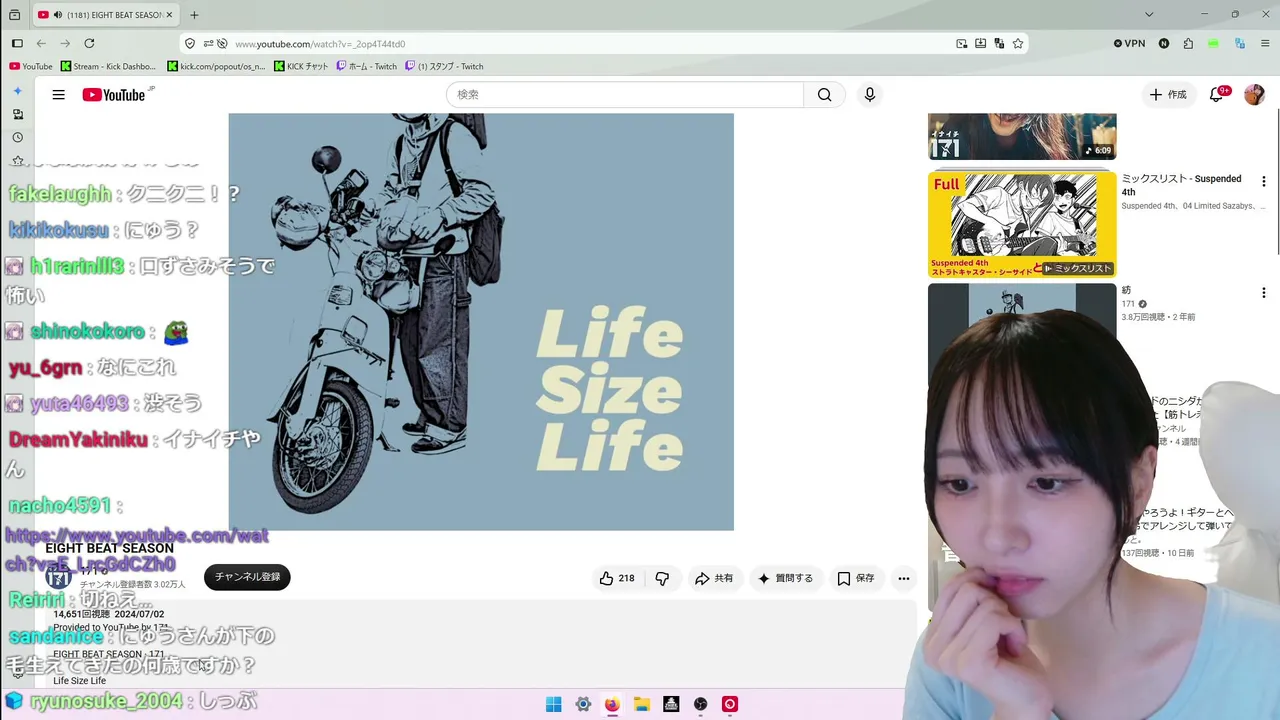Open the Suspended 4th mix playlist thumbnail
This screenshot has height=720, width=1280.
click(1022, 224)
